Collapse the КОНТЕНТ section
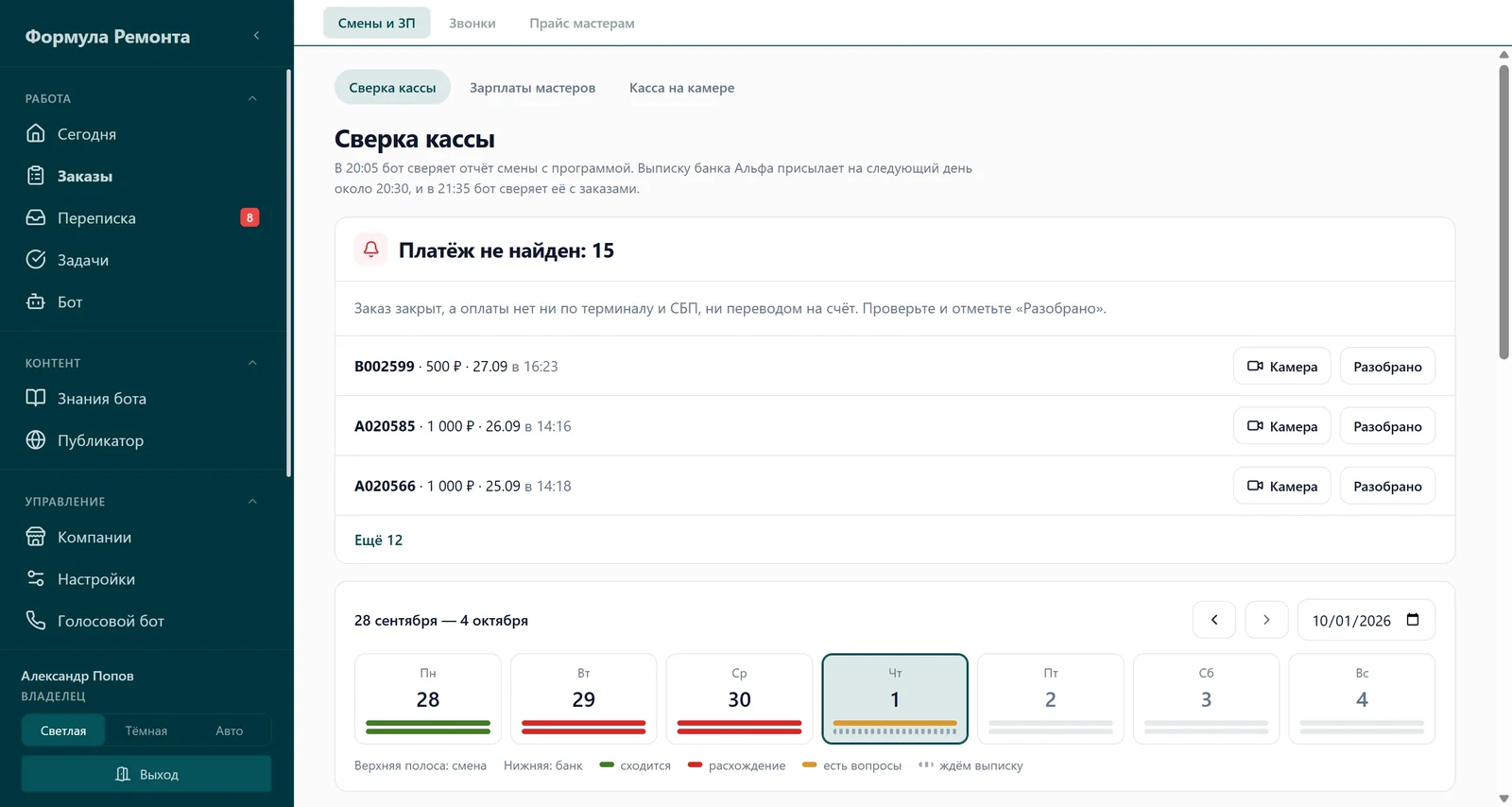 tap(252, 363)
